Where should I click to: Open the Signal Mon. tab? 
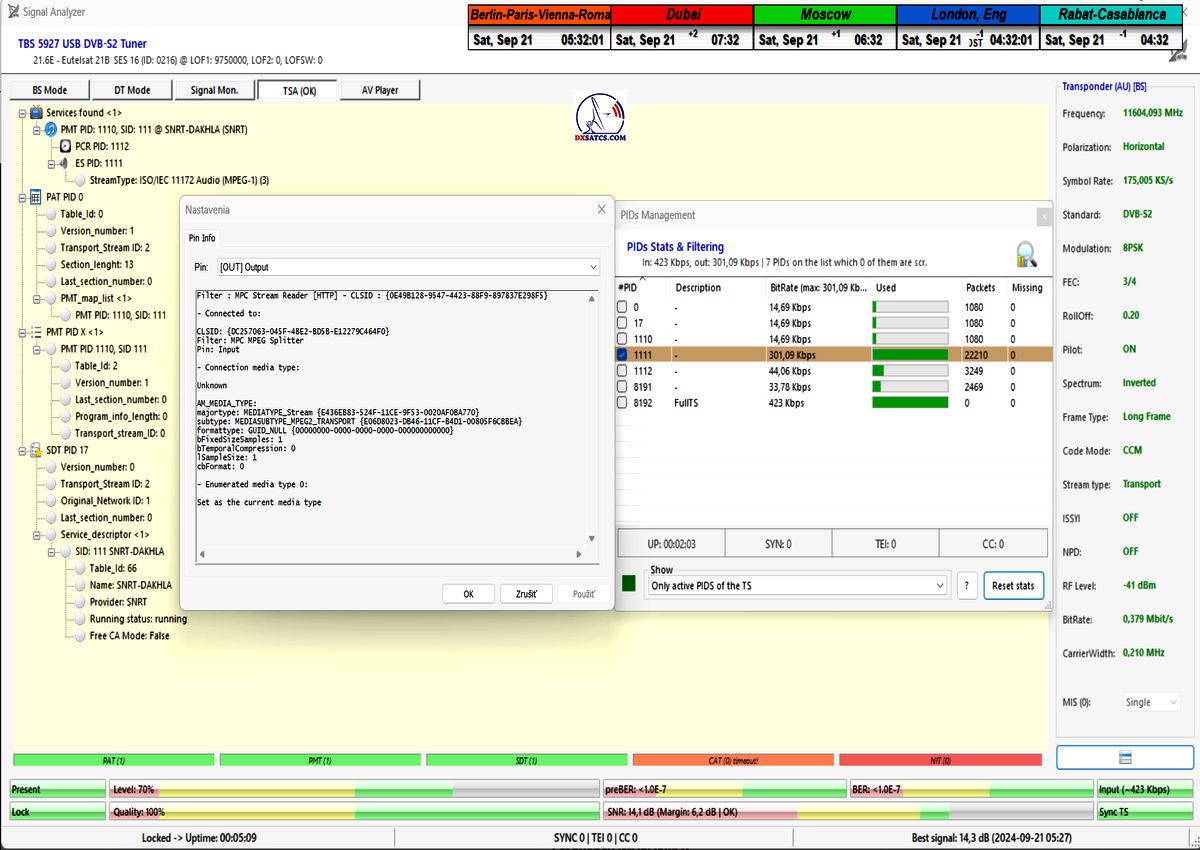pos(214,90)
